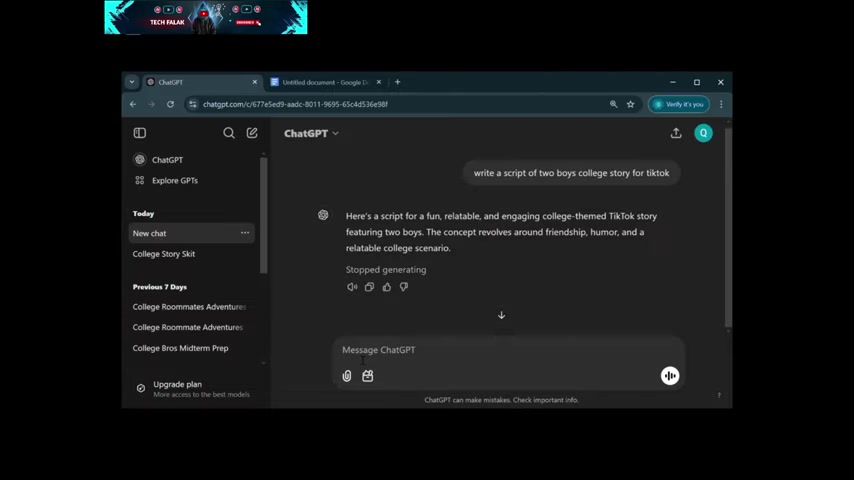Click the user message about TikTok script
This screenshot has width=854, height=480.
point(571,173)
